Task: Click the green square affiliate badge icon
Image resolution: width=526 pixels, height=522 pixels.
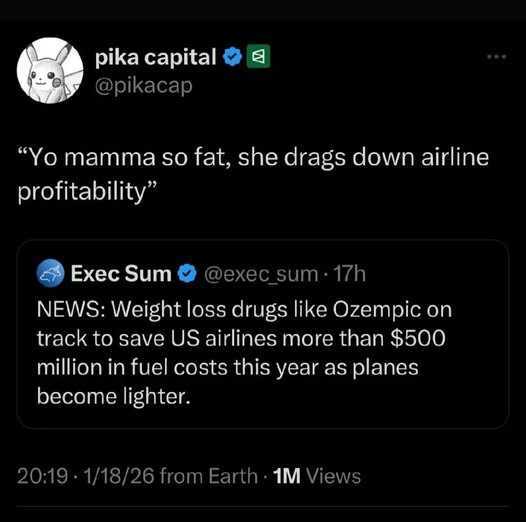Action: [258, 56]
